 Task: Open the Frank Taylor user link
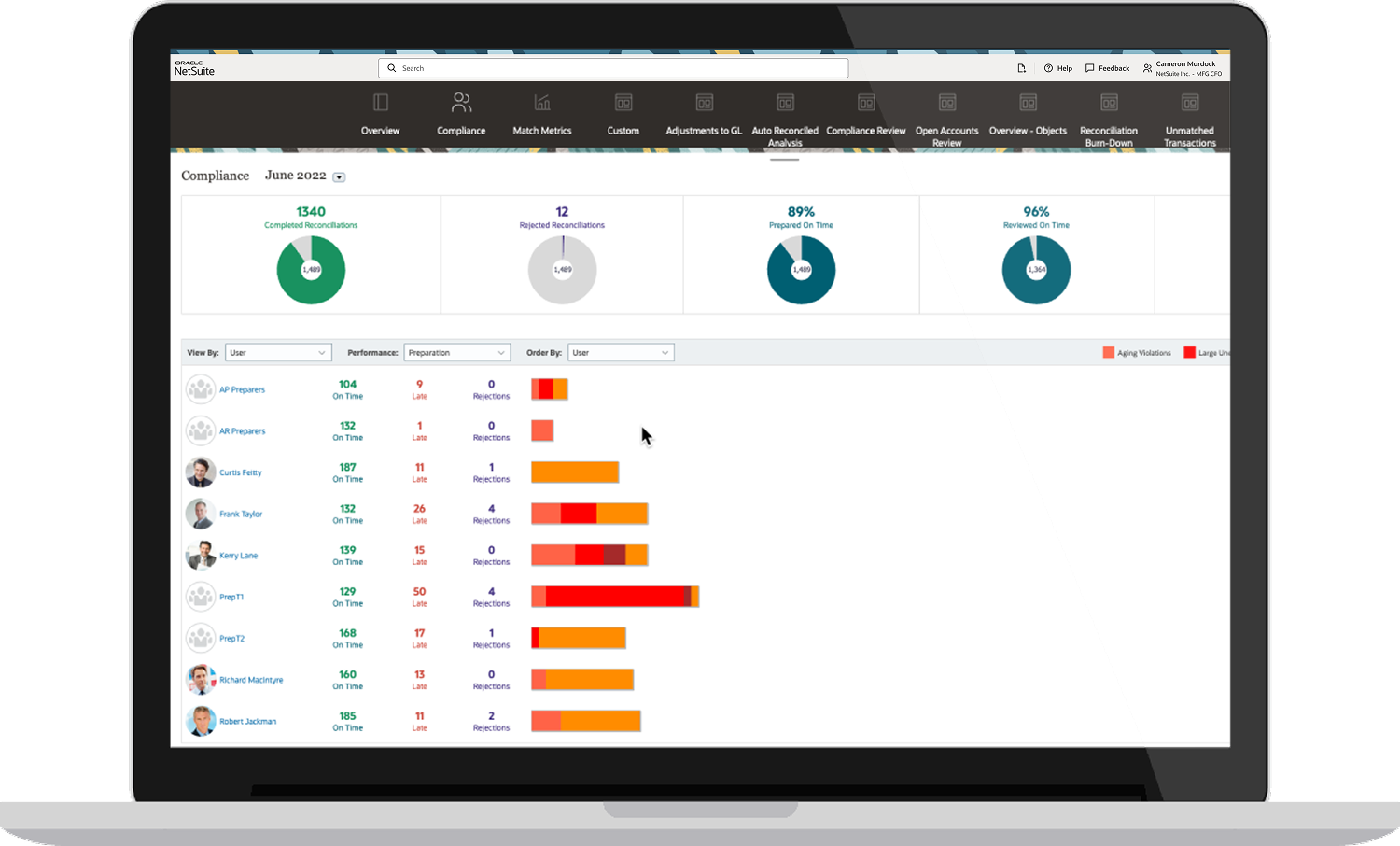[241, 515]
